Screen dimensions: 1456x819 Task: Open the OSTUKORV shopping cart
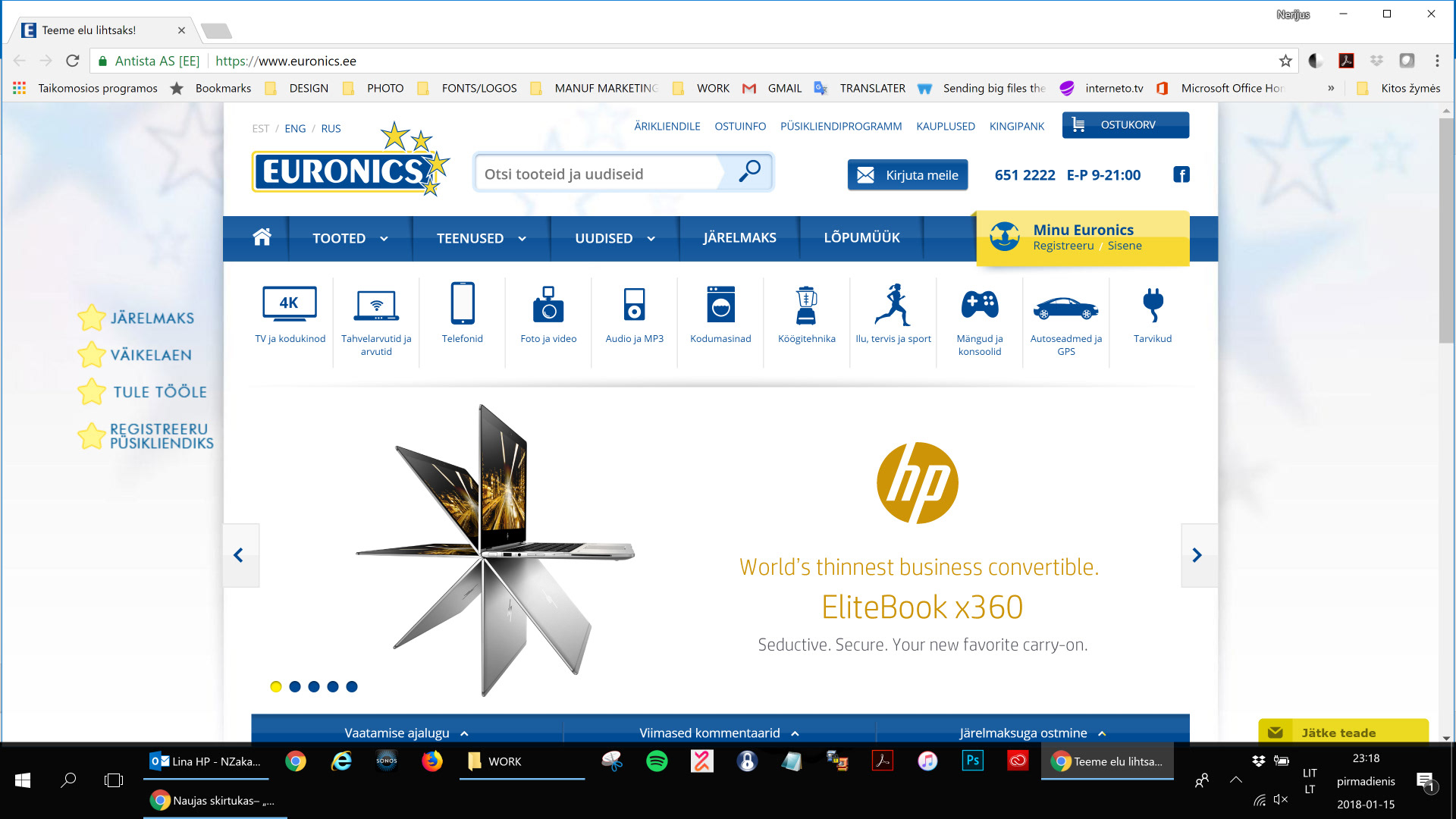pyautogui.click(x=1125, y=125)
